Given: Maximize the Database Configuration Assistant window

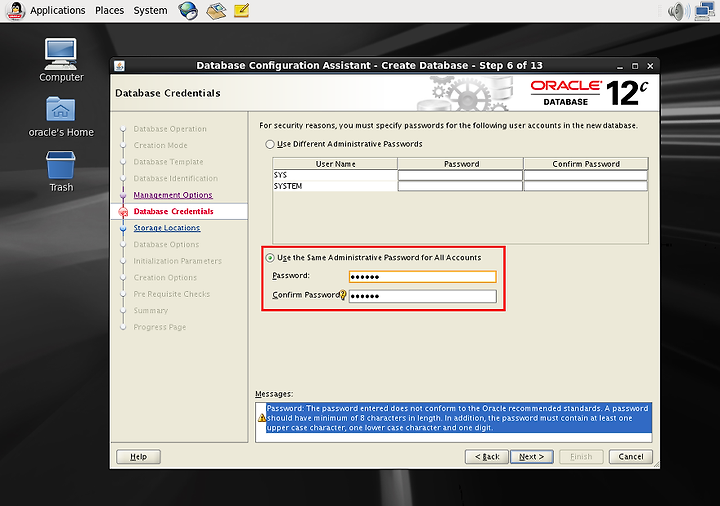Looking at the screenshot, I should pyautogui.click(x=635, y=66).
